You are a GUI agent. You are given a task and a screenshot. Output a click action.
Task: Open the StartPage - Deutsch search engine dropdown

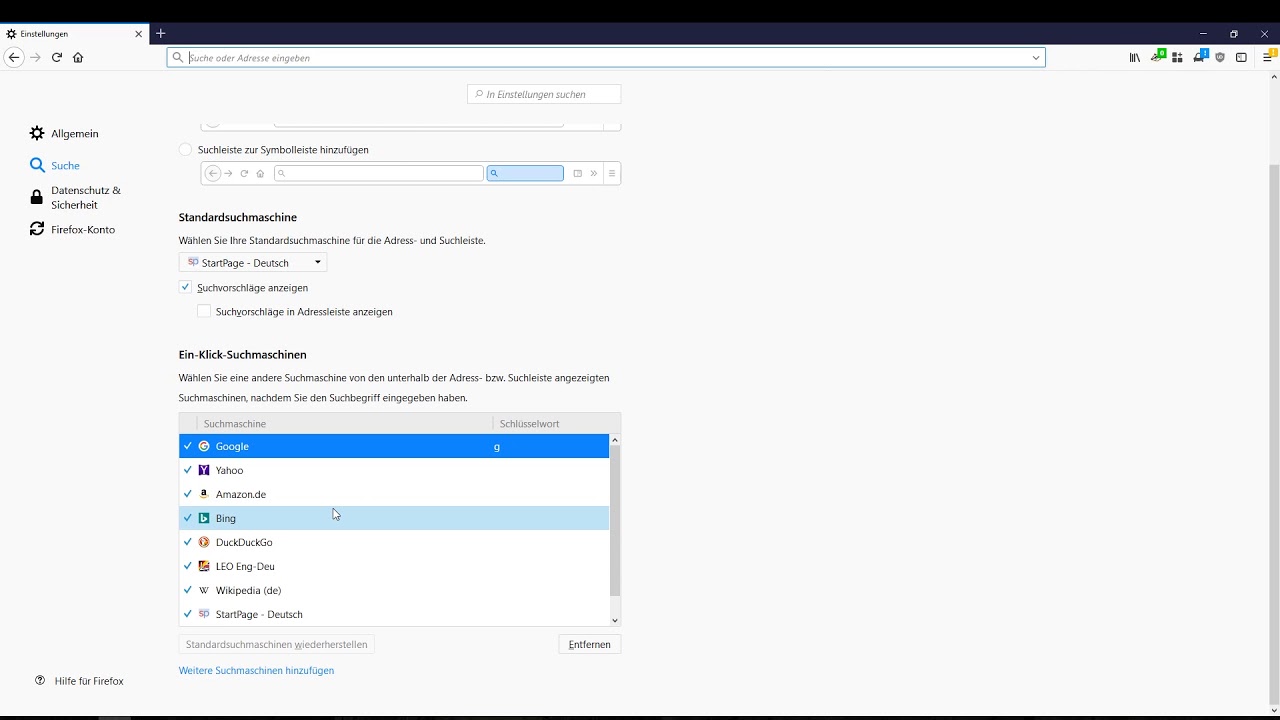pyautogui.click(x=253, y=262)
